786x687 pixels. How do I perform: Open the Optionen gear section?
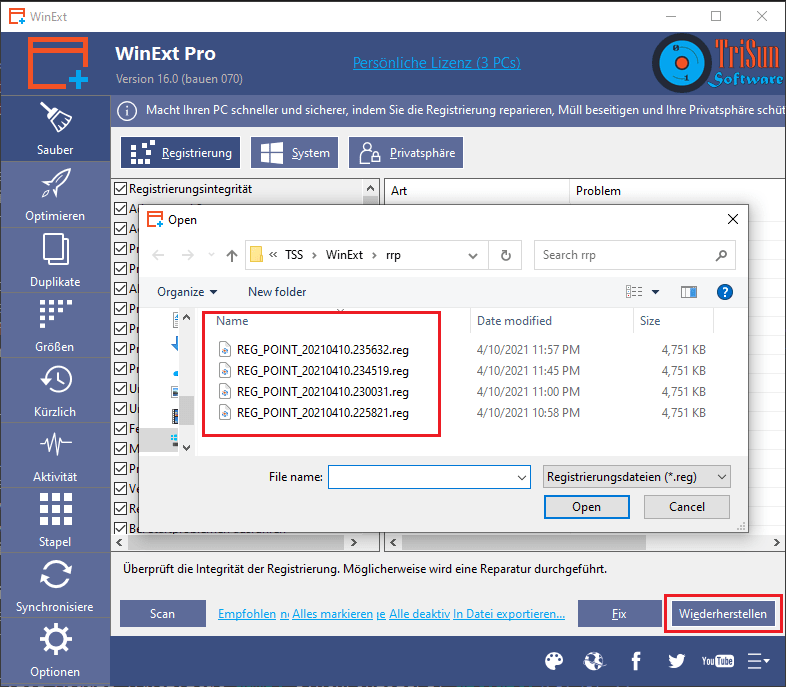(55, 651)
